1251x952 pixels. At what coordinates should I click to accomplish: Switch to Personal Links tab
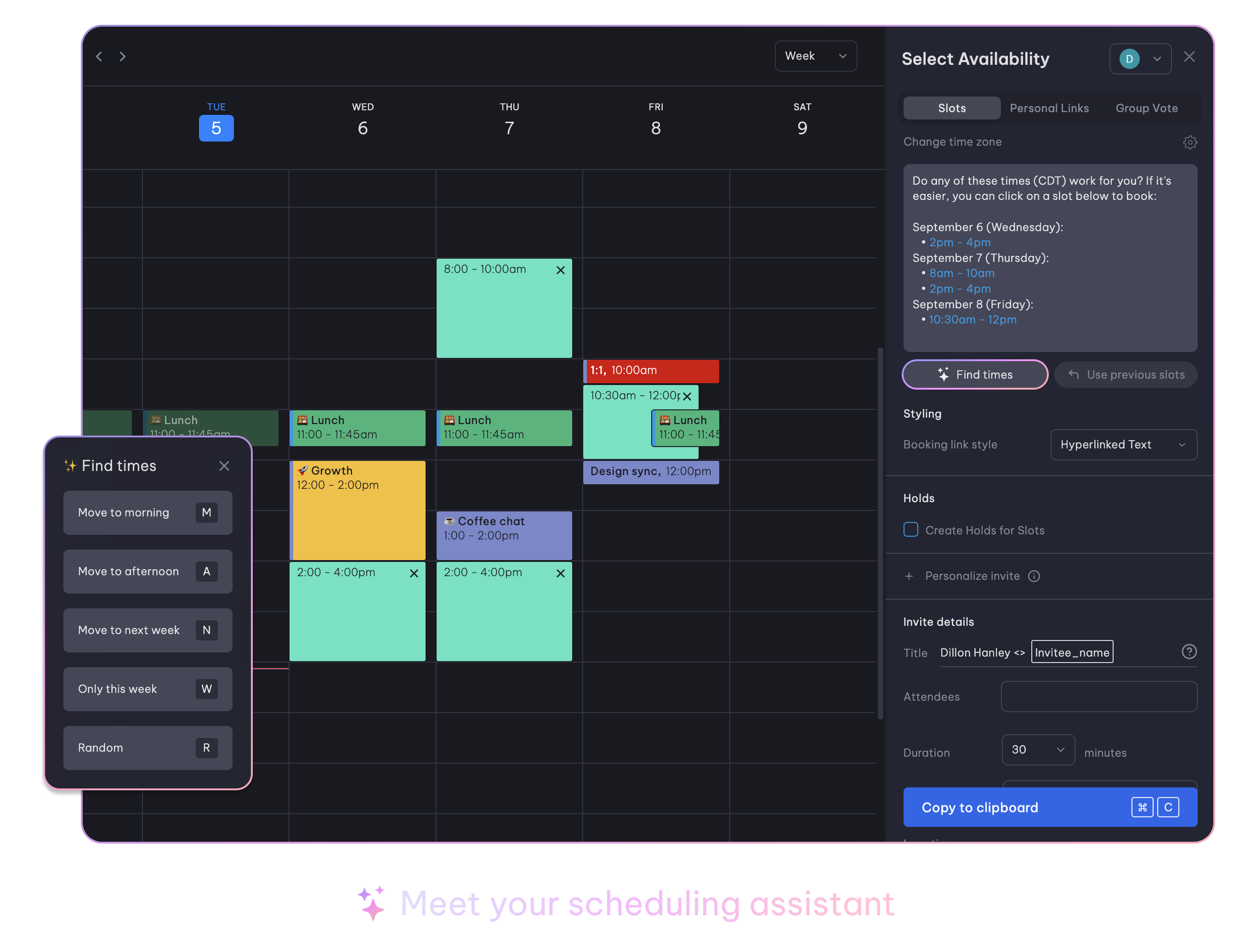click(1049, 108)
